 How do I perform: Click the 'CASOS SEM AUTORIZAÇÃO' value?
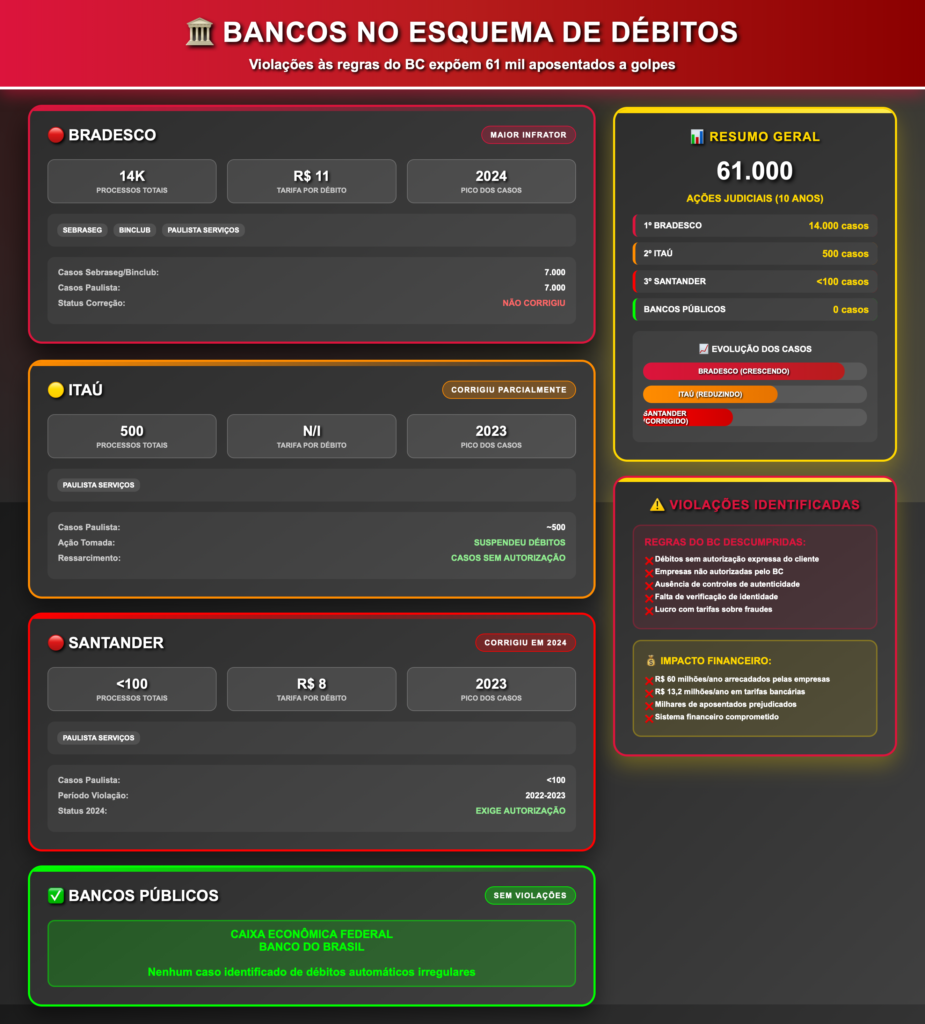[x=508, y=558]
